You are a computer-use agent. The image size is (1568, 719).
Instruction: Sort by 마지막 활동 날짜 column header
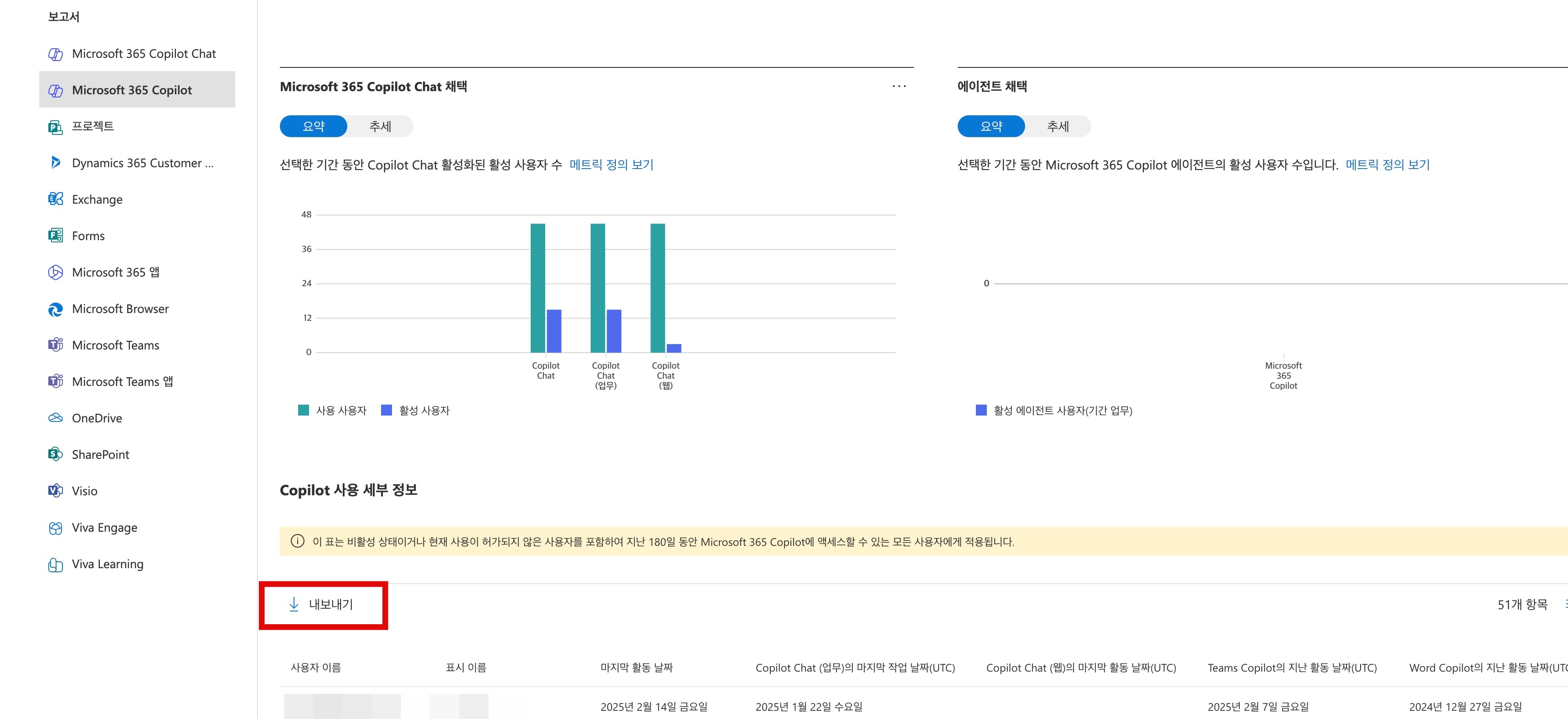(x=636, y=668)
